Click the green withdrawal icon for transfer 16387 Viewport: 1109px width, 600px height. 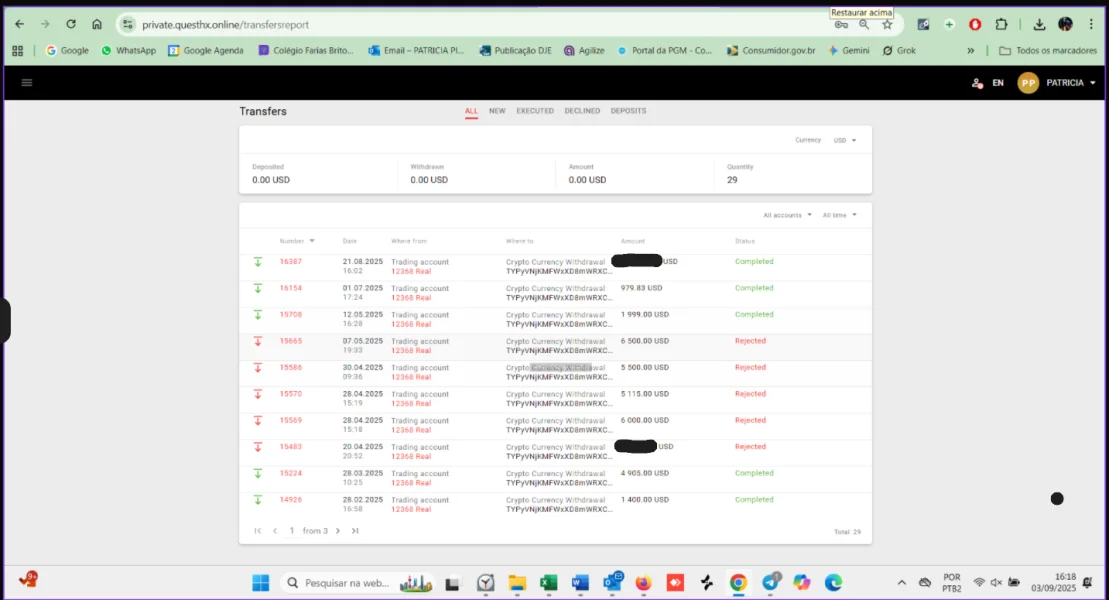[258, 262]
